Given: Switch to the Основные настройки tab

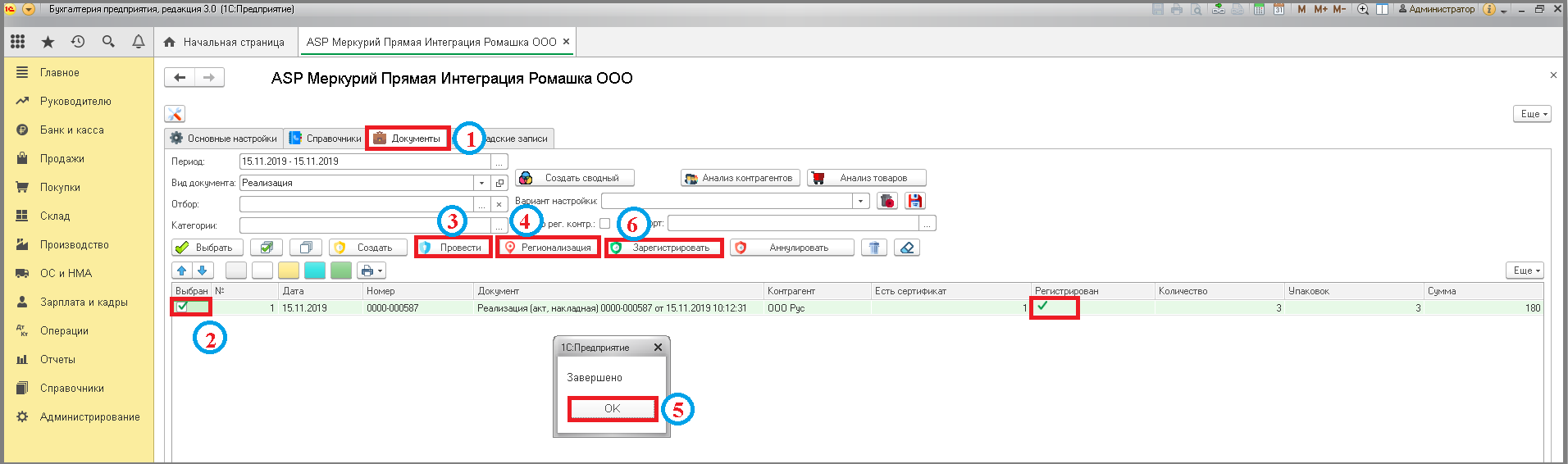Looking at the screenshot, I should pos(224,139).
